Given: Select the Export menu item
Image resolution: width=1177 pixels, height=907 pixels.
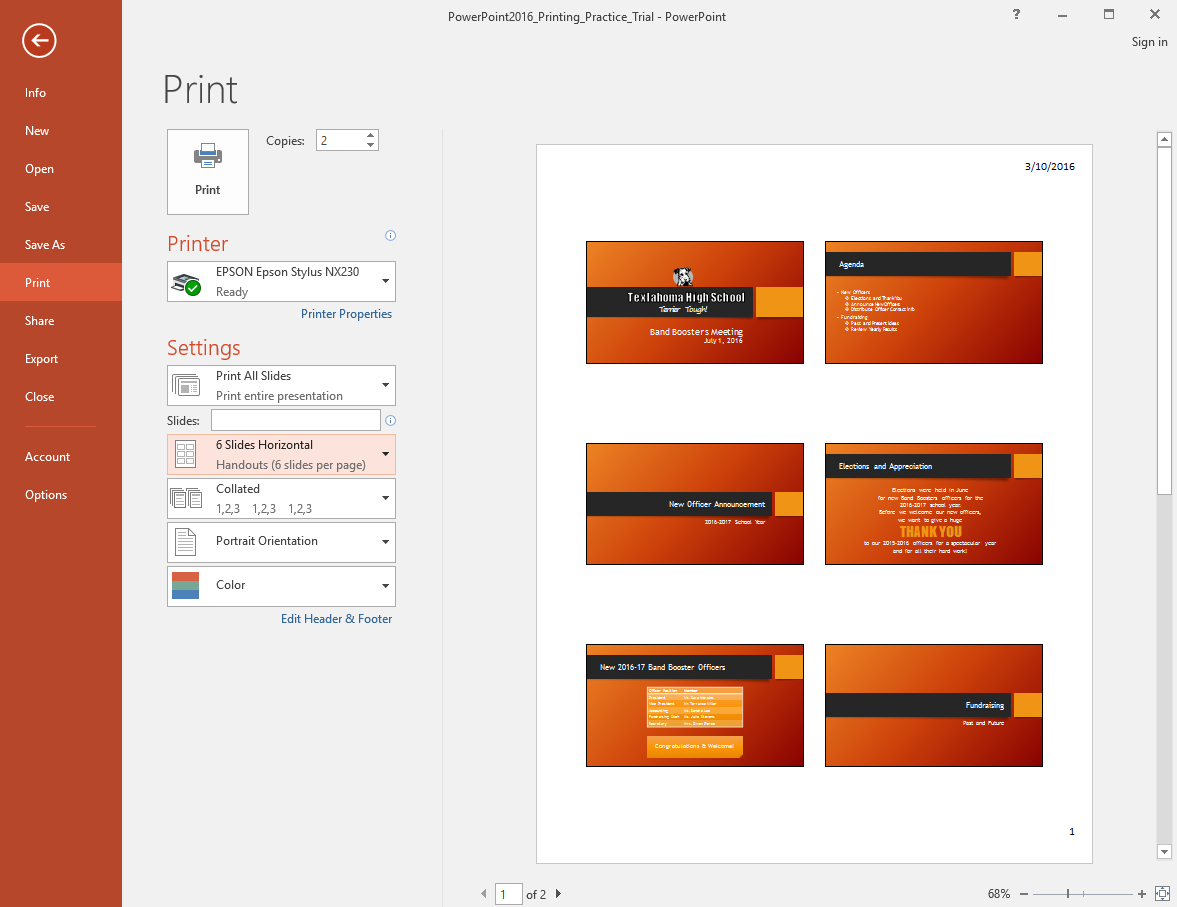Looking at the screenshot, I should coord(41,358).
